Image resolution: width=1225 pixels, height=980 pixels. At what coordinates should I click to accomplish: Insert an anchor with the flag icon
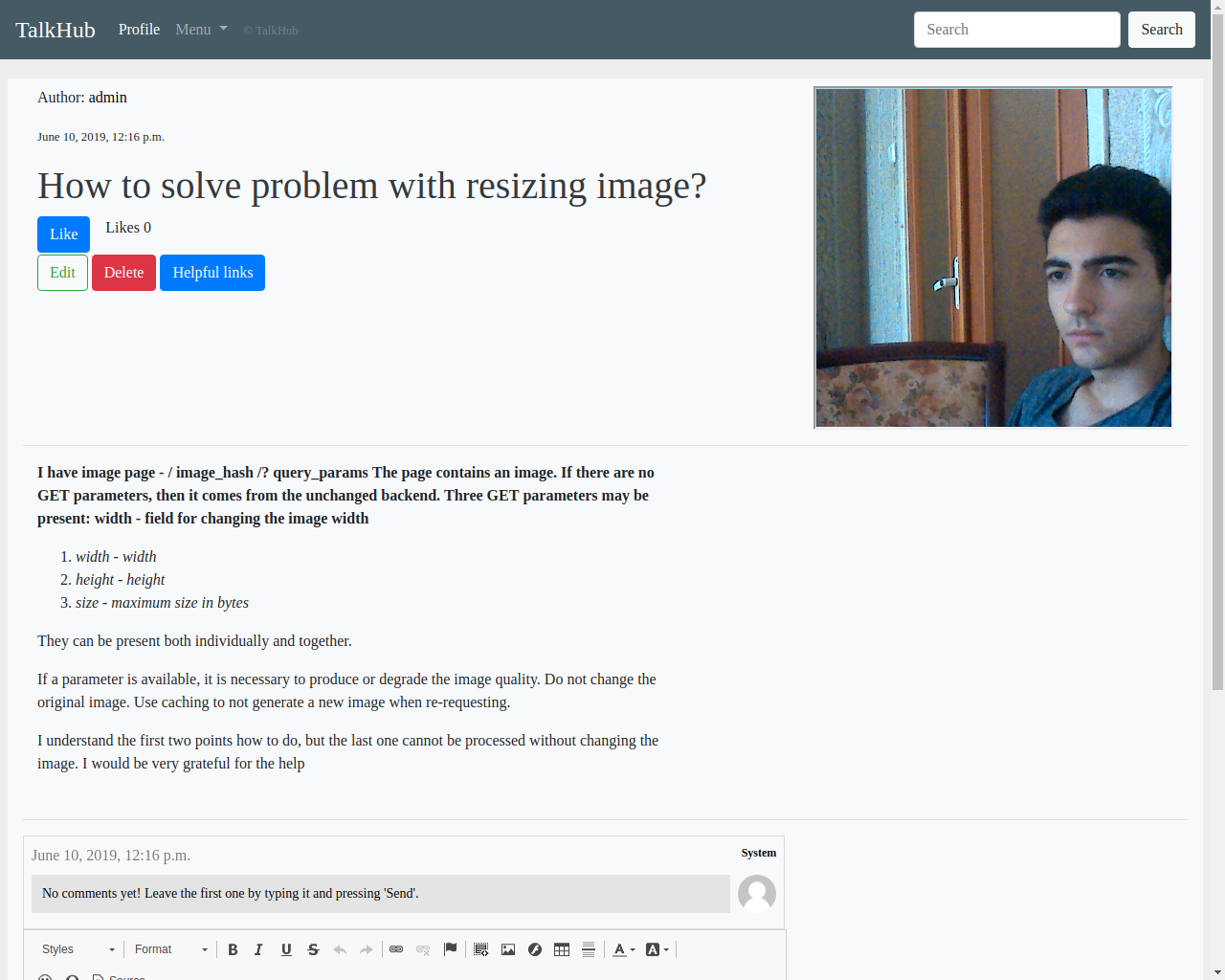point(451,949)
